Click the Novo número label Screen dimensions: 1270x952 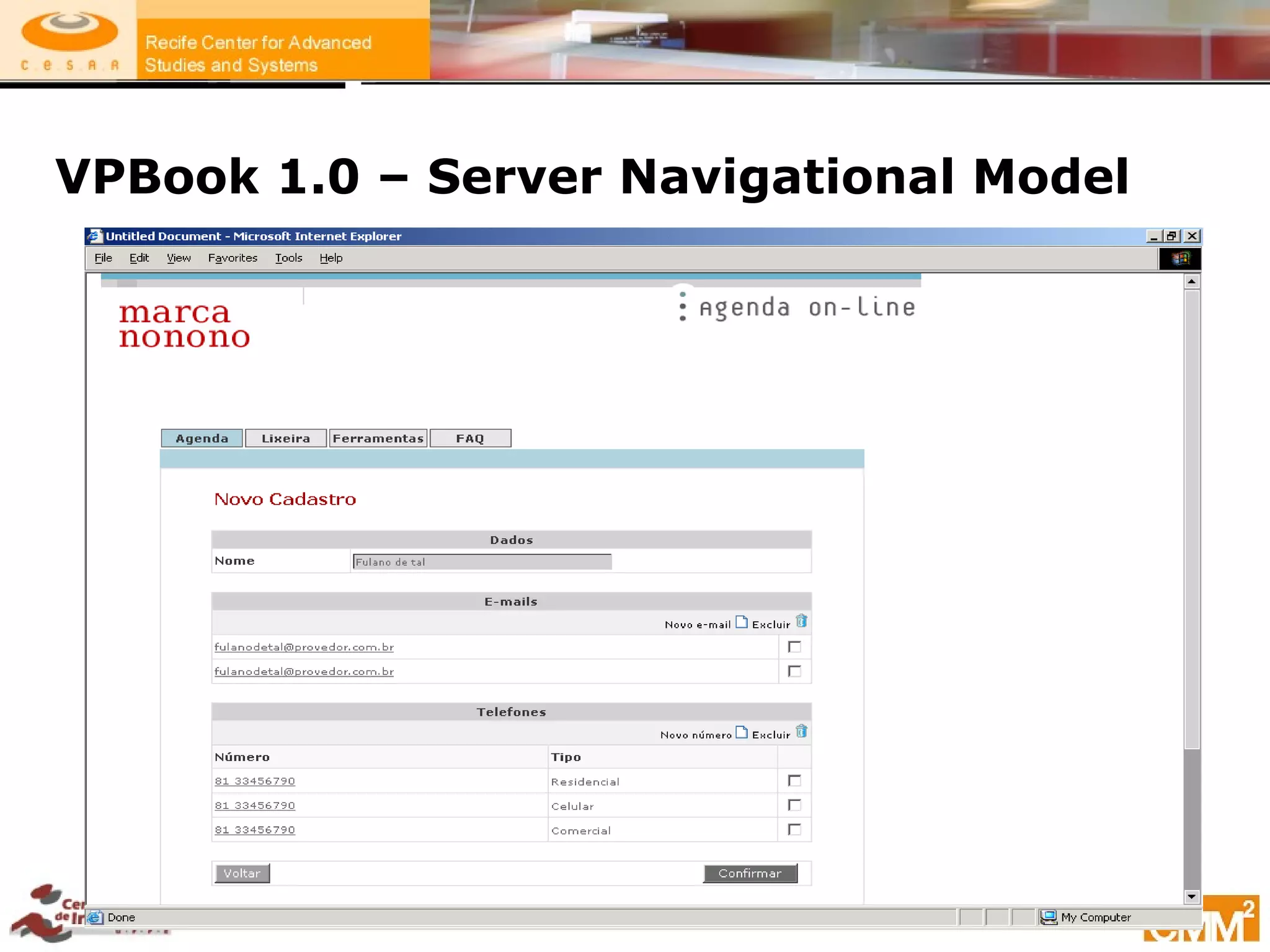click(x=696, y=735)
